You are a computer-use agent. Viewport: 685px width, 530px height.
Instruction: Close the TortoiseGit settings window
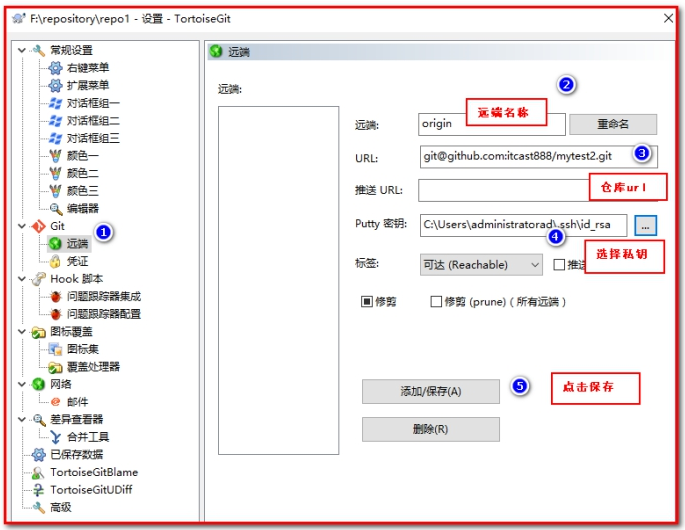tap(668, 18)
